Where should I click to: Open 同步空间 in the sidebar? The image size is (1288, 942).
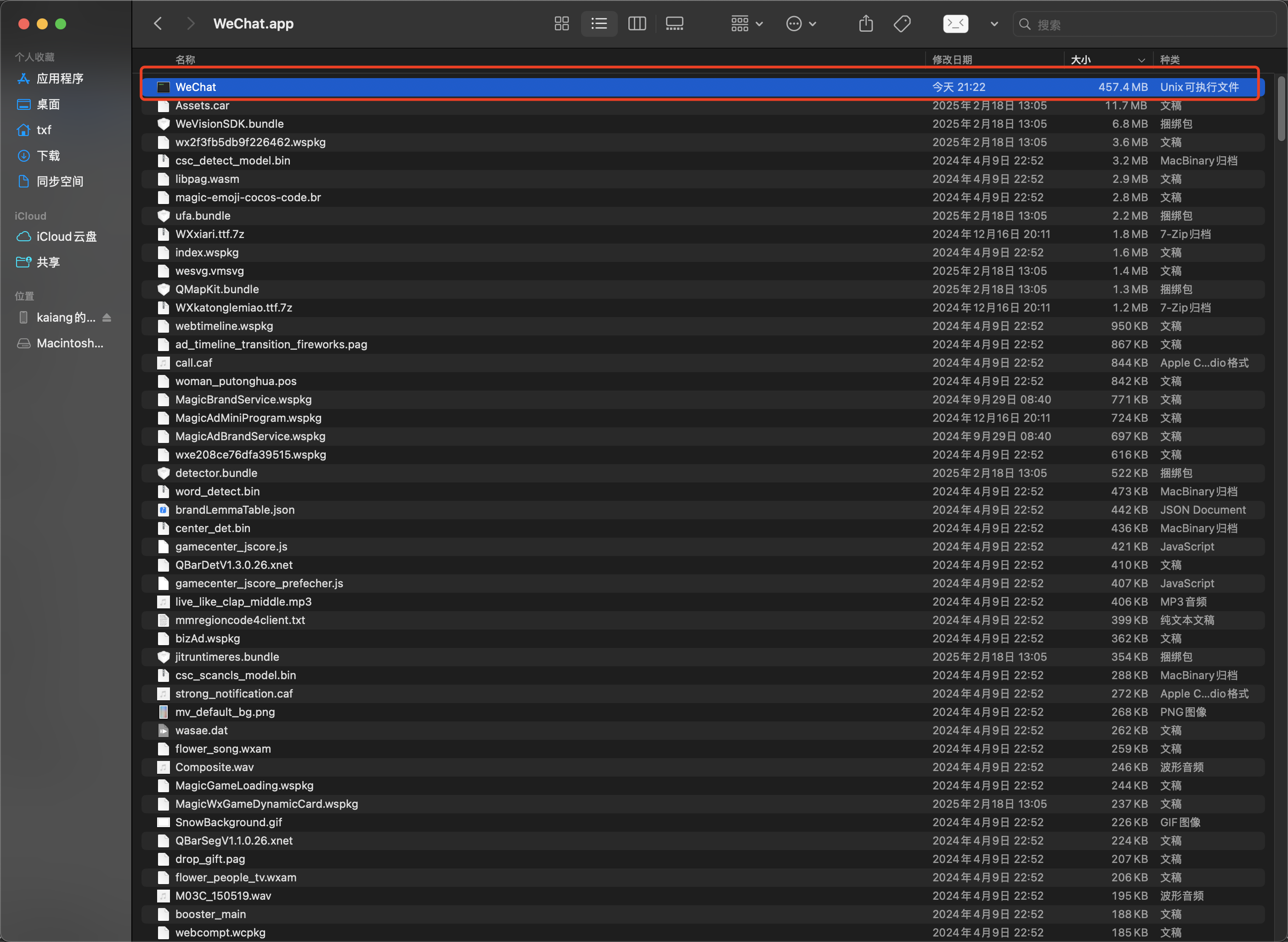60,182
